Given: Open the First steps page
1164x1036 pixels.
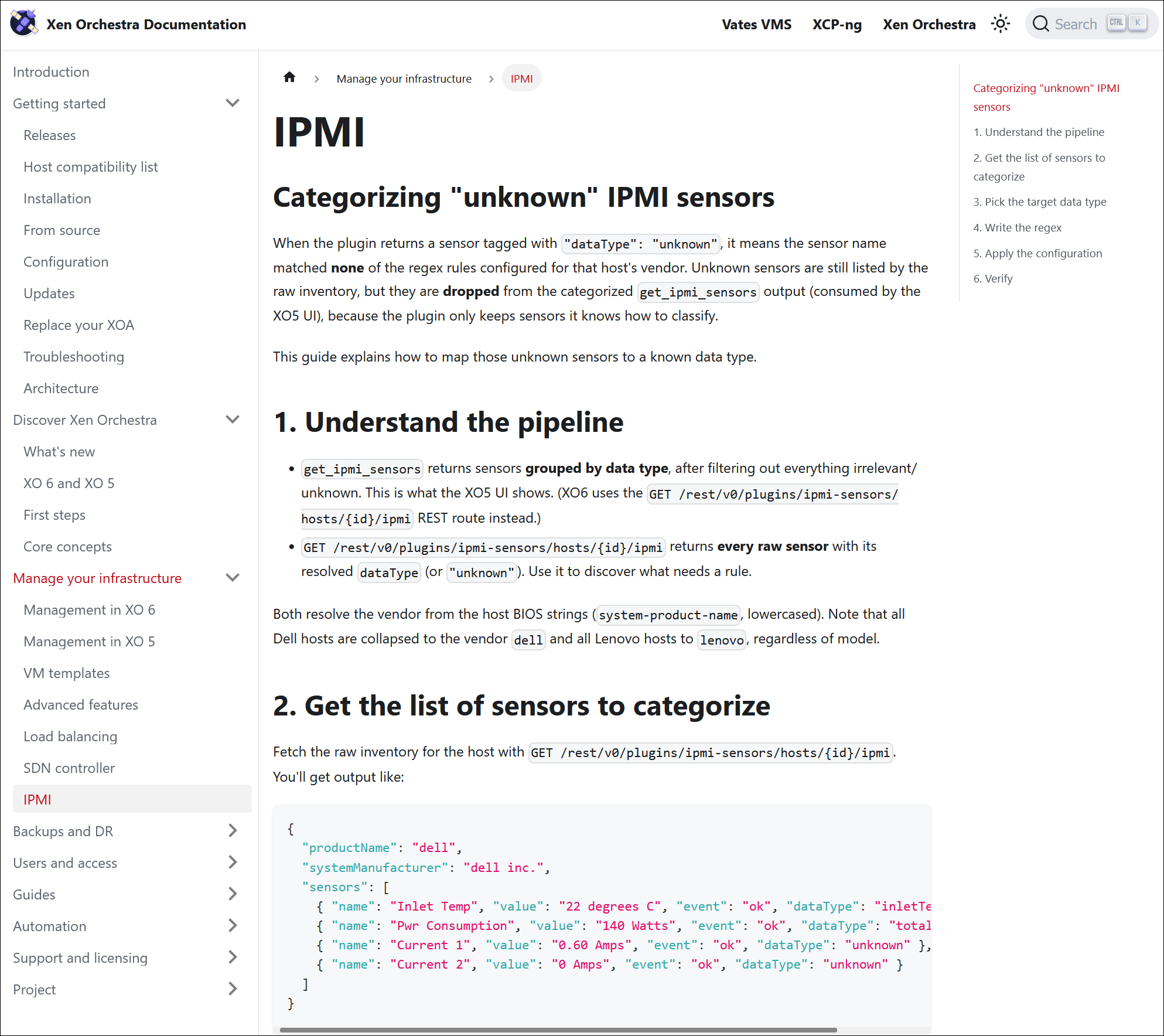Looking at the screenshot, I should click(x=54, y=515).
